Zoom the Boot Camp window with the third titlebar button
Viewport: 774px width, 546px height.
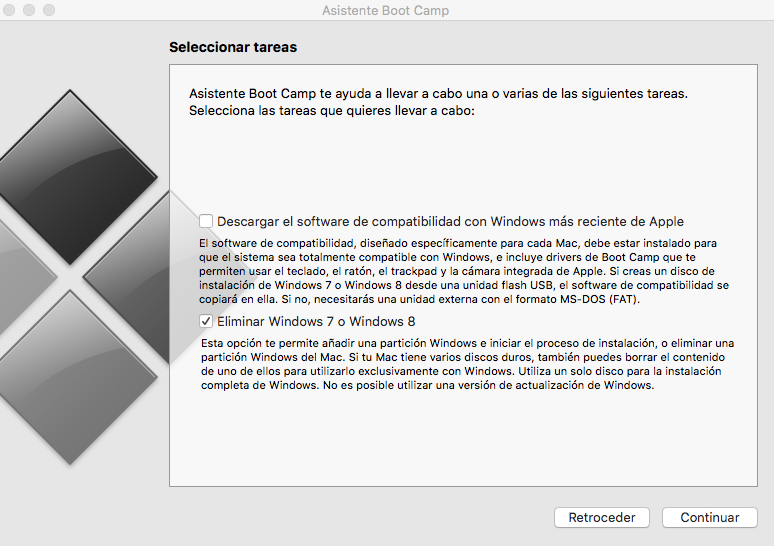pos(49,10)
